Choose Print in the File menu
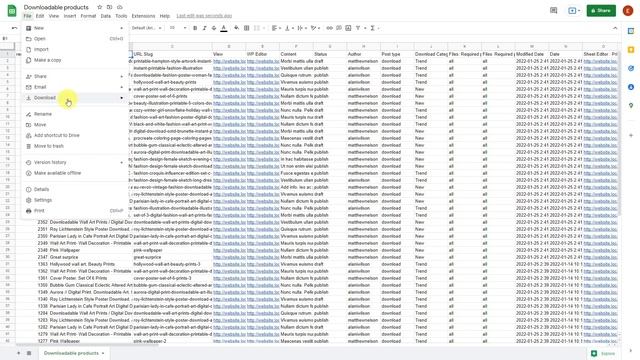640x360 pixels. [74, 211]
